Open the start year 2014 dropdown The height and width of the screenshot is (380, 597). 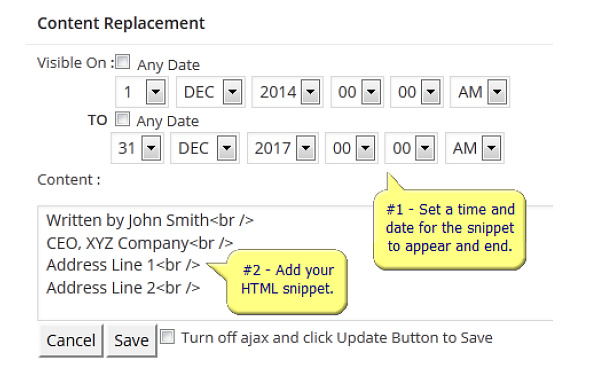(x=287, y=92)
